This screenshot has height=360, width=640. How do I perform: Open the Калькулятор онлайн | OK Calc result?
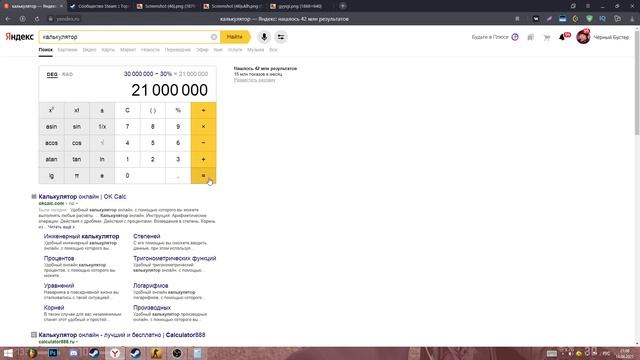point(82,197)
